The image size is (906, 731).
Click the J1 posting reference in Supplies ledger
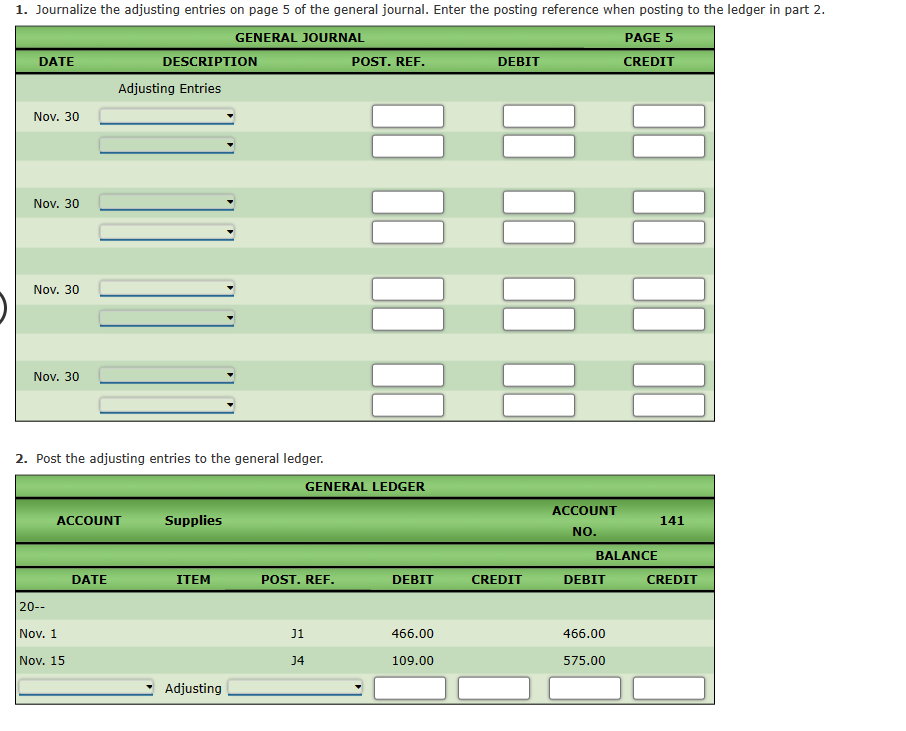(x=298, y=634)
